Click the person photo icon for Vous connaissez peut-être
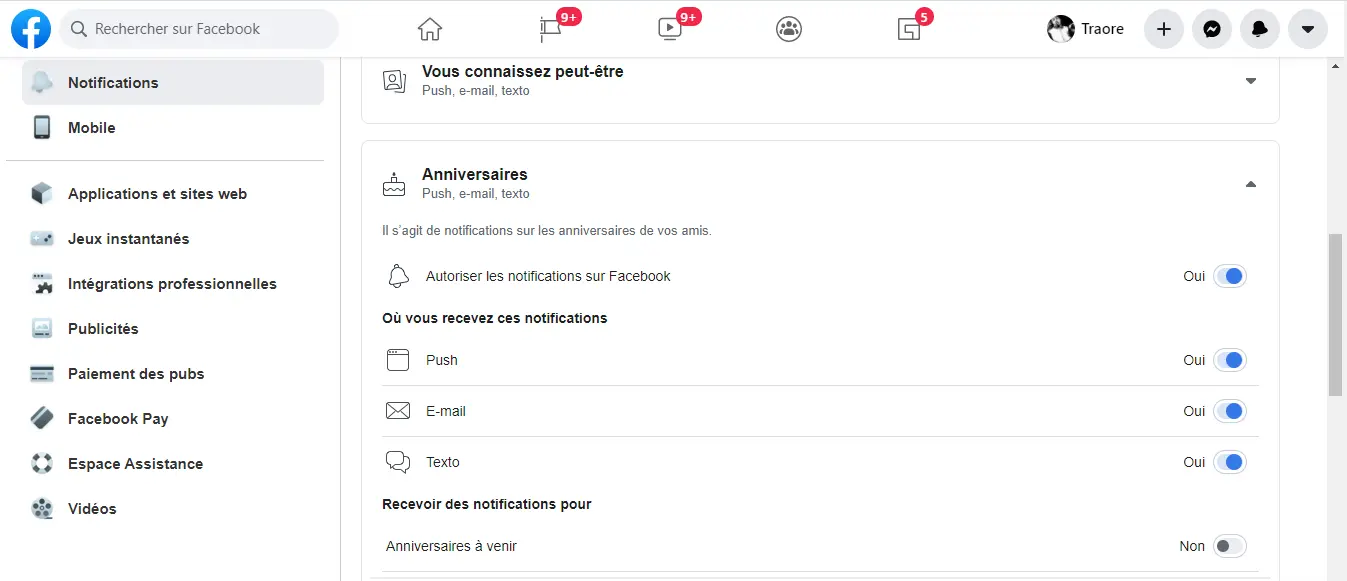1347x581 pixels. click(x=395, y=81)
